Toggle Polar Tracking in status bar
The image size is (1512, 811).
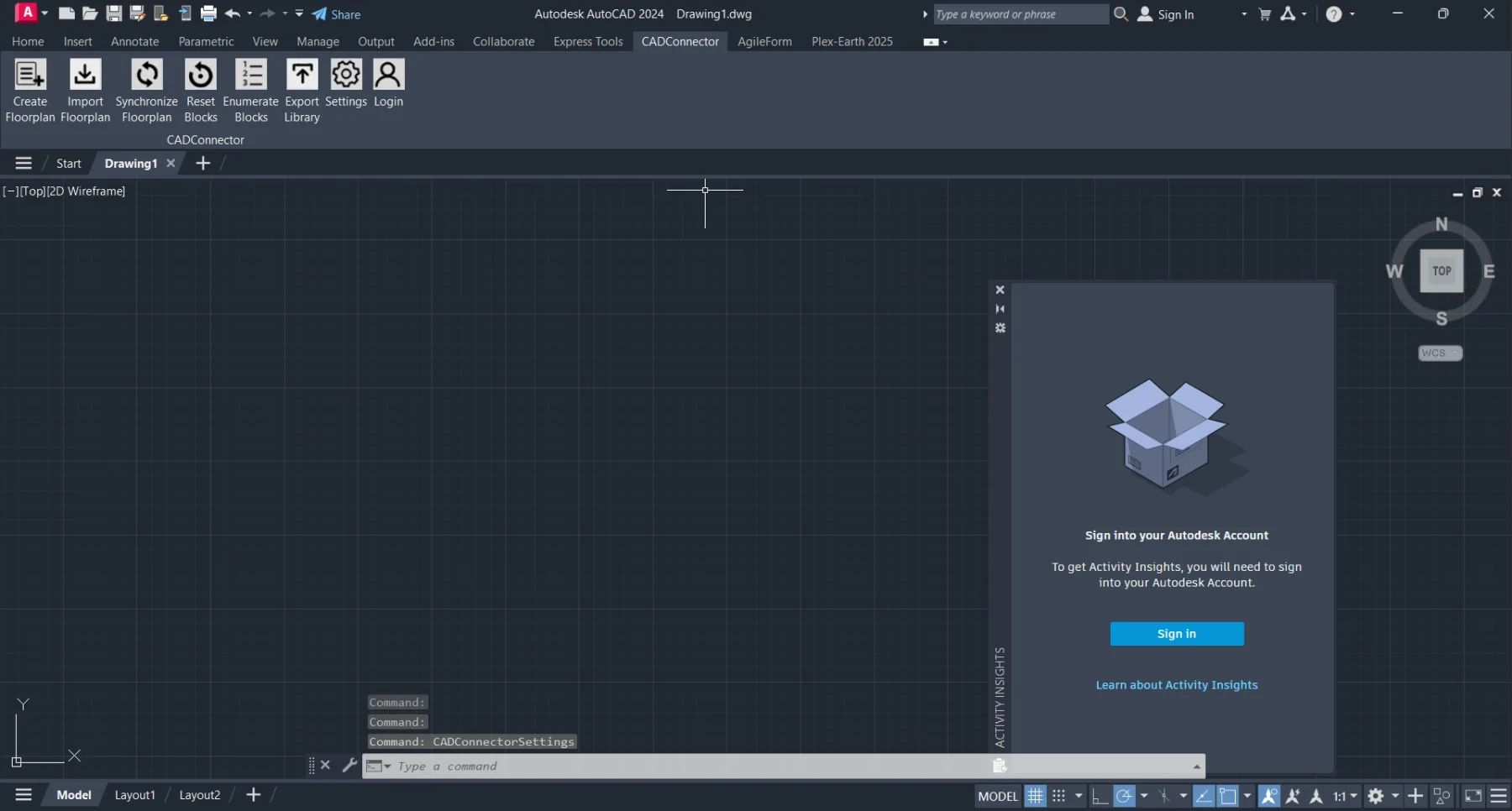[1124, 796]
